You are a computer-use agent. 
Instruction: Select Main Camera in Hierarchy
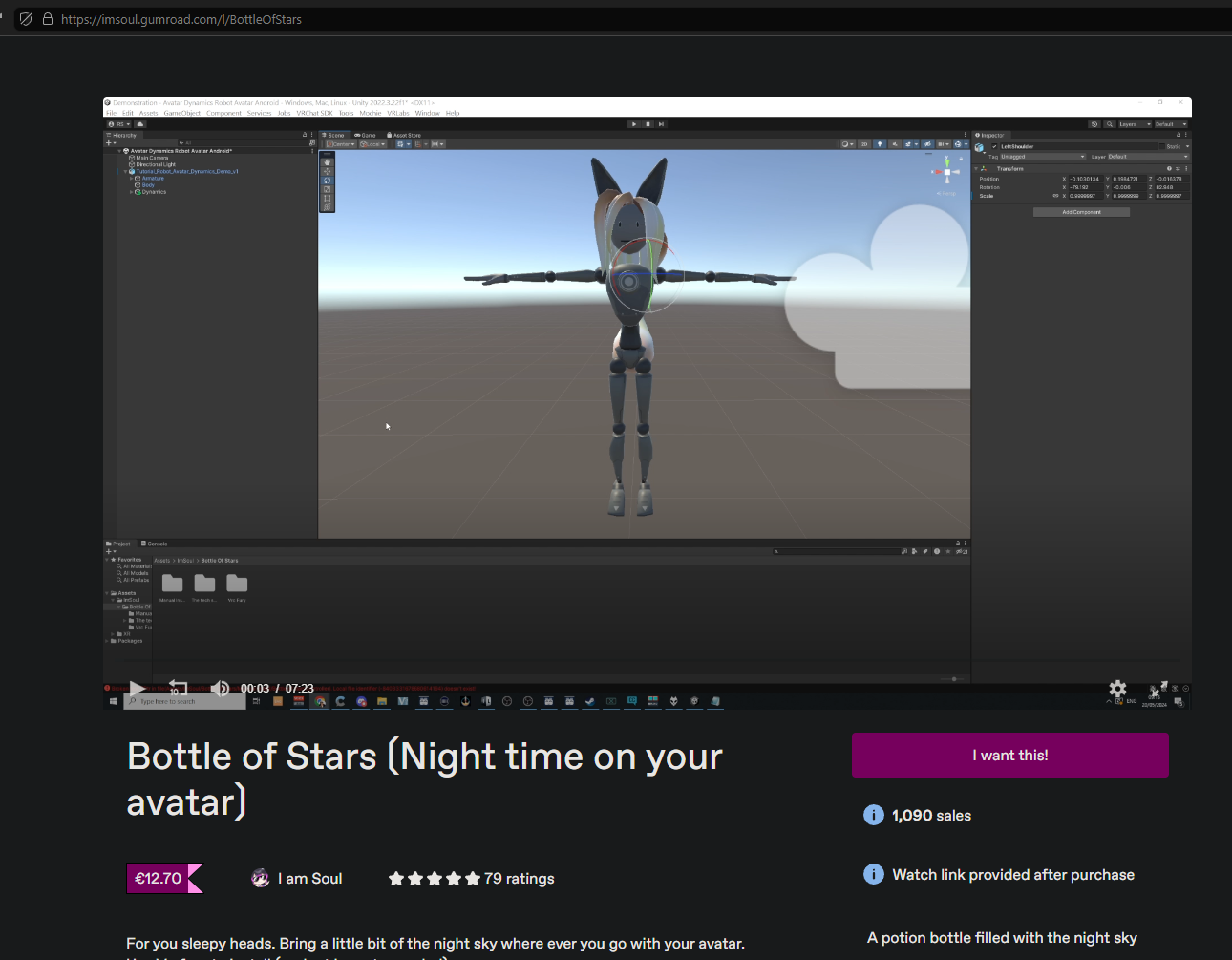[152, 158]
